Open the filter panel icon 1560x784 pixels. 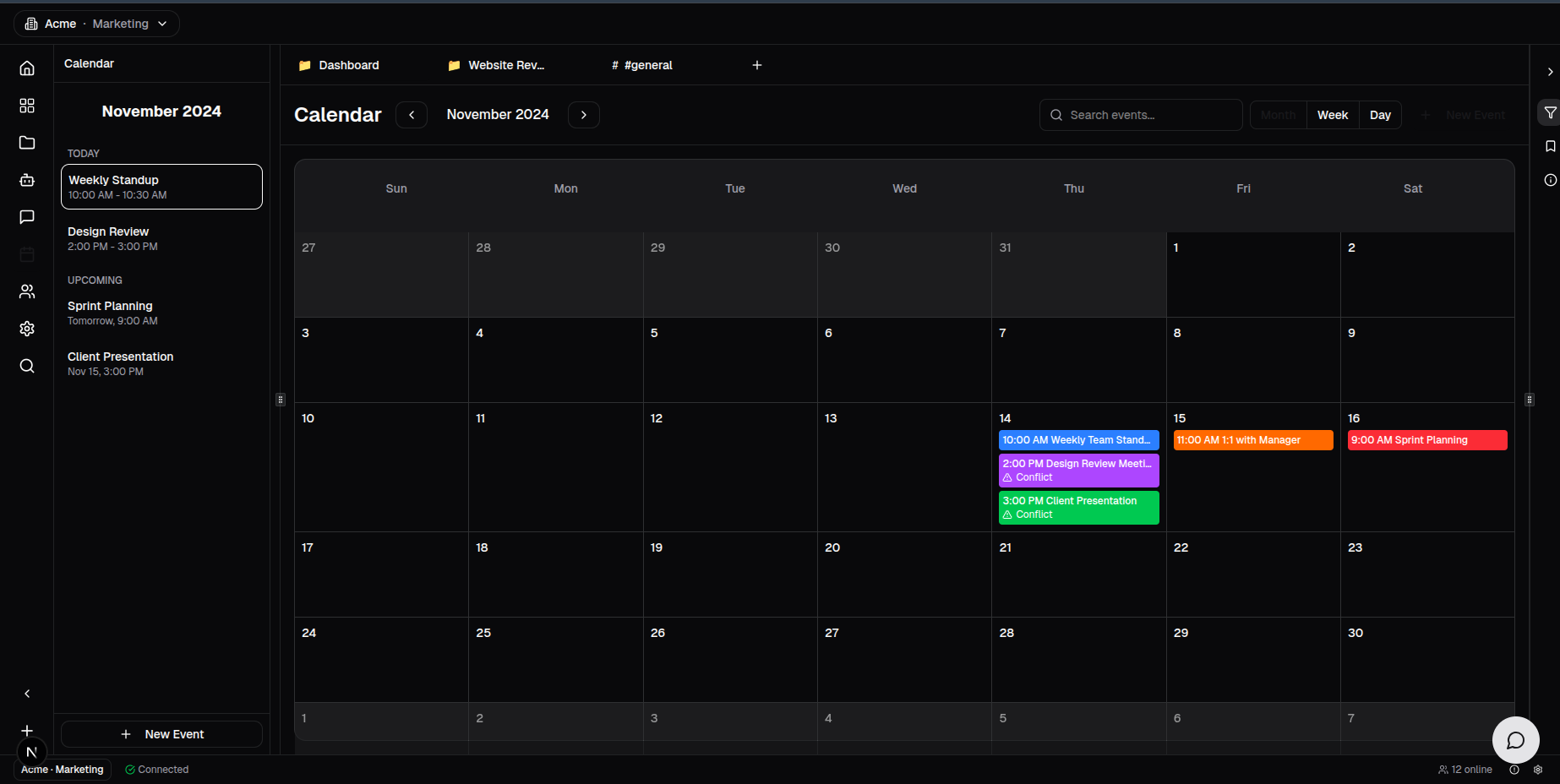tap(1550, 112)
